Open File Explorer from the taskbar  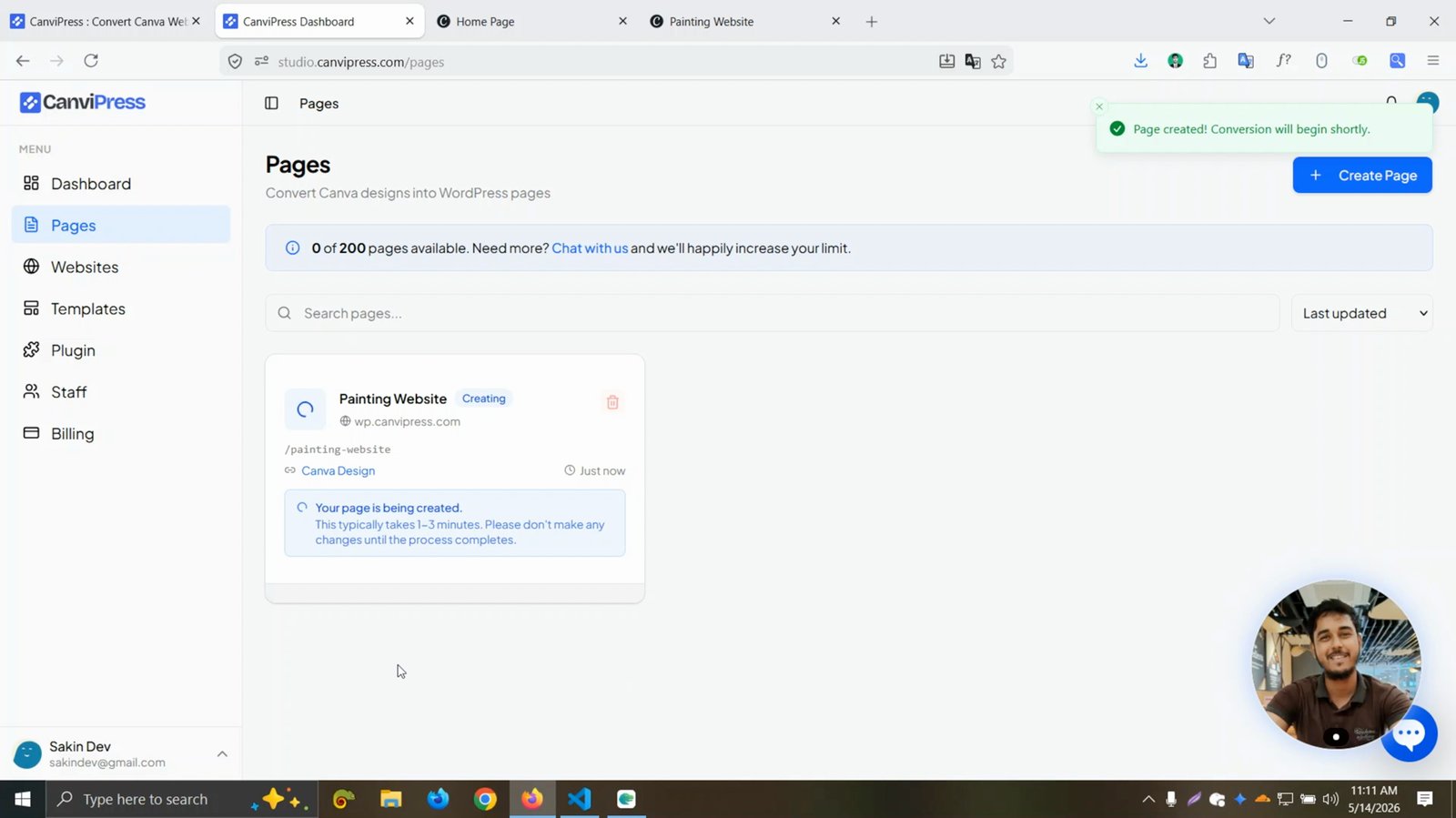pos(391,799)
